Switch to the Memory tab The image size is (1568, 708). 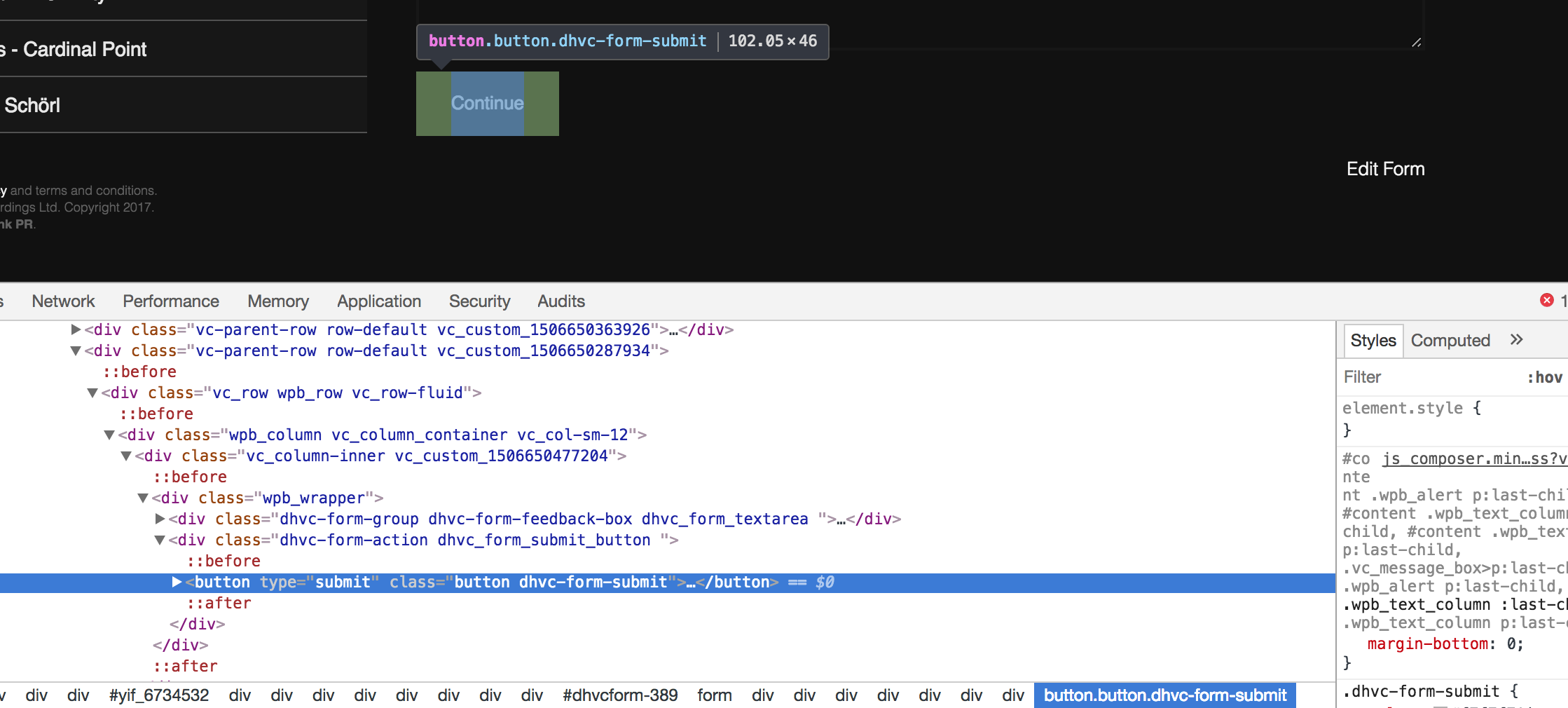(278, 301)
